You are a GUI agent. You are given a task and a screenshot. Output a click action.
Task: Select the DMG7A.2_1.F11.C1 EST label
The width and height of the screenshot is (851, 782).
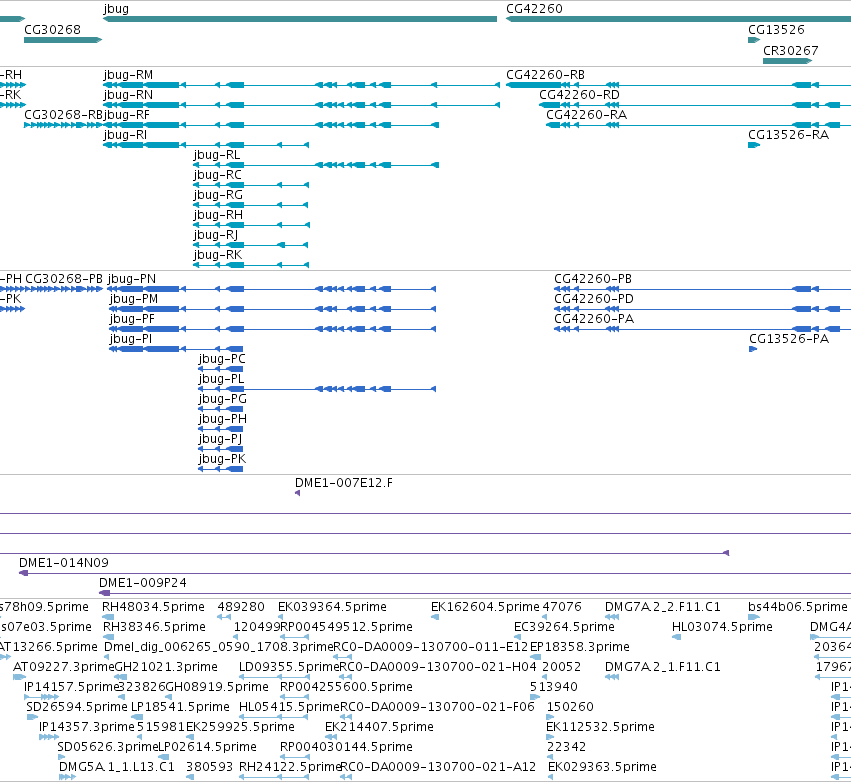[663, 667]
